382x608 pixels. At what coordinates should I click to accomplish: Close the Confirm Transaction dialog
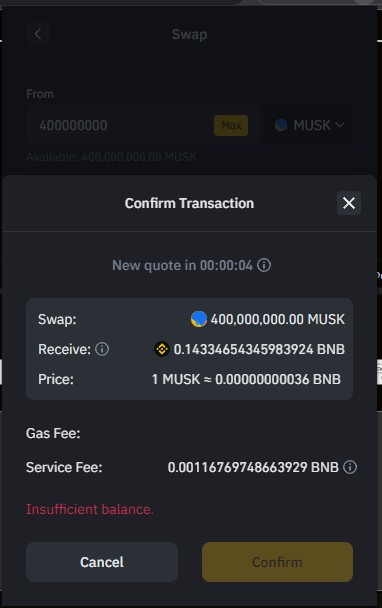(x=349, y=203)
